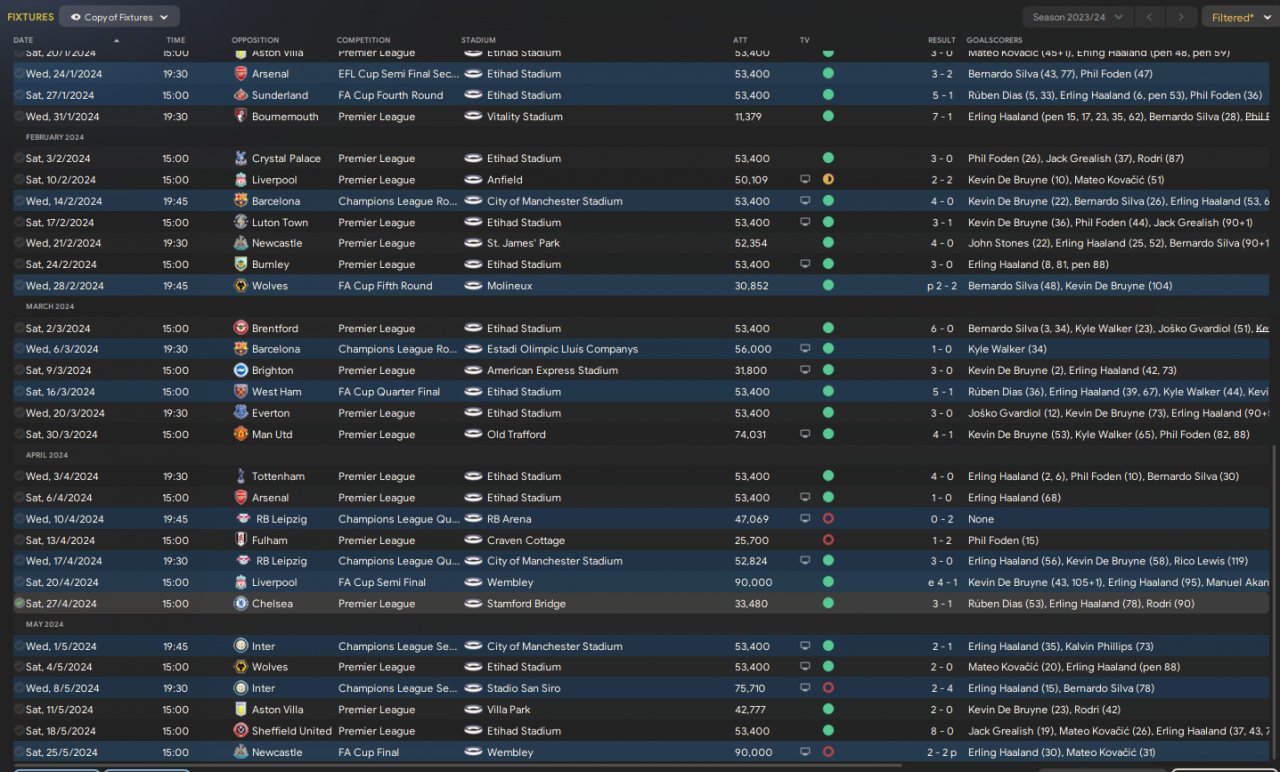Sort by the Opposition column header
The image size is (1280, 772).
pyautogui.click(x=255, y=40)
